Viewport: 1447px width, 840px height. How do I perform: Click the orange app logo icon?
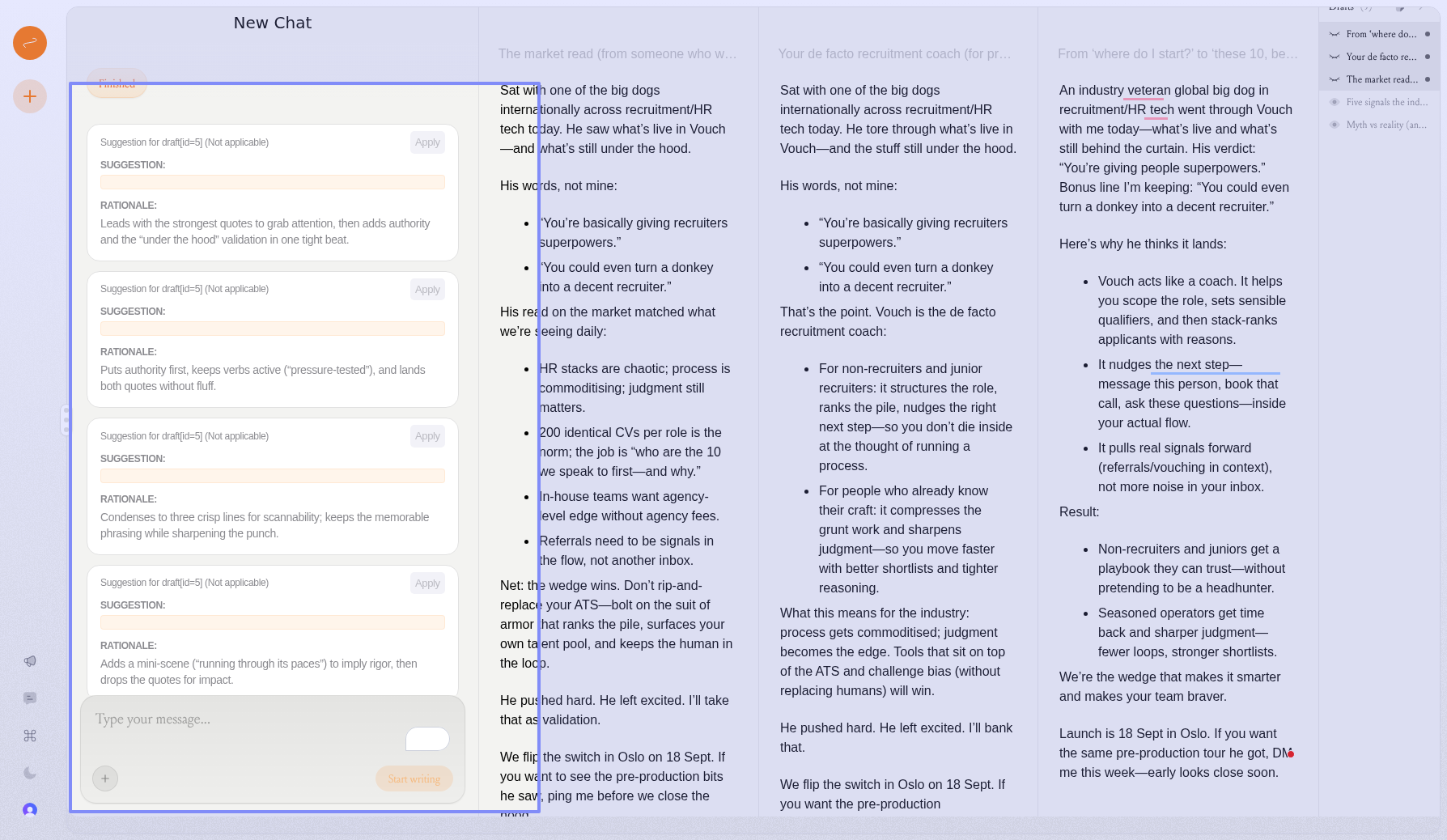[30, 43]
